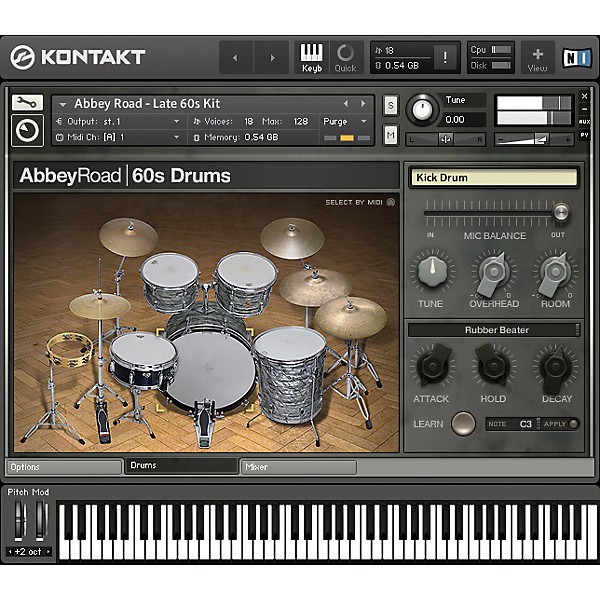This screenshot has width=600, height=600.
Task: Open the Rubber Beater selector
Action: point(494,330)
